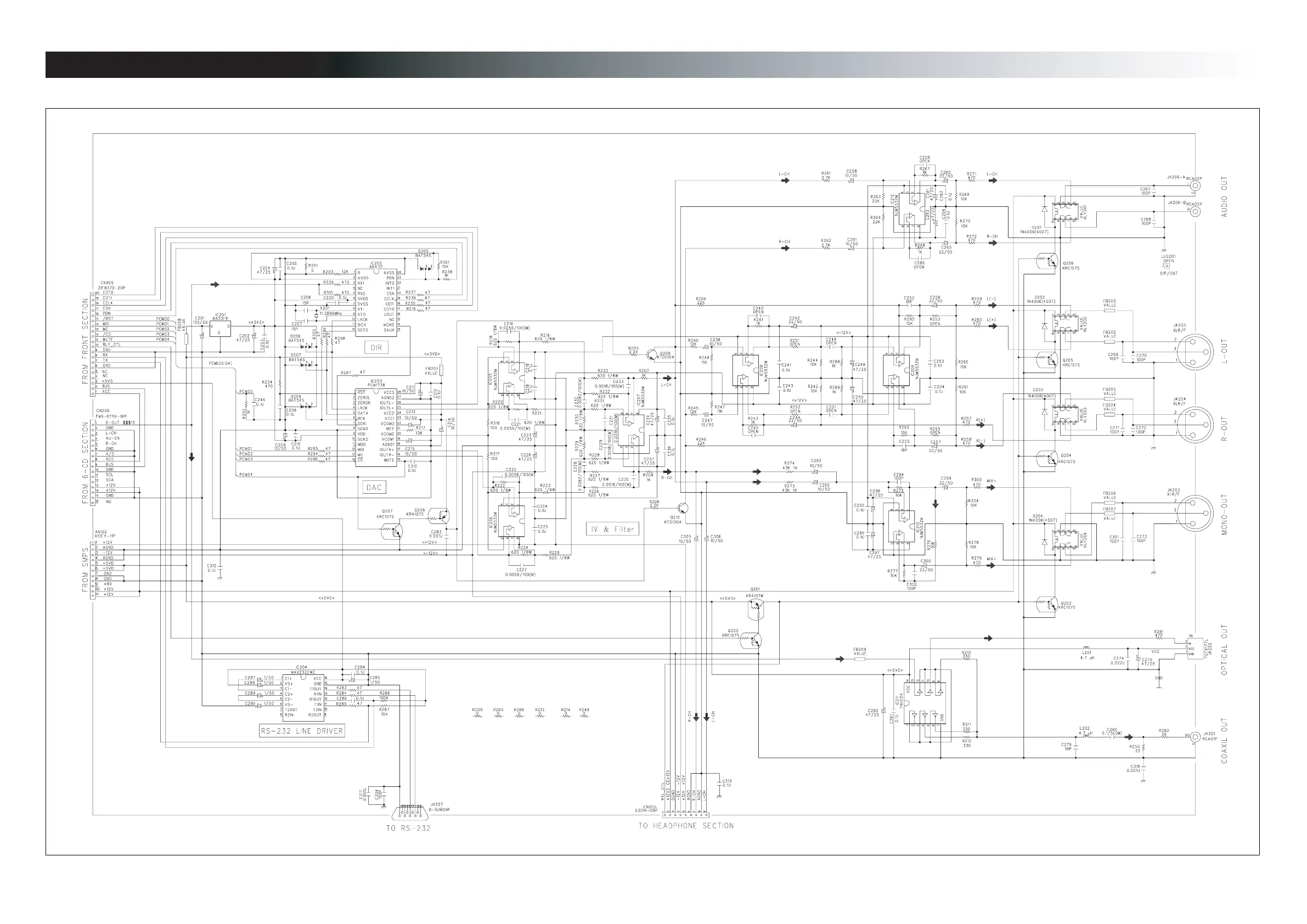Screen dimensions: 1307x924
Task: Click the Q201 KRA107M transistor symbol
Action: [756, 609]
